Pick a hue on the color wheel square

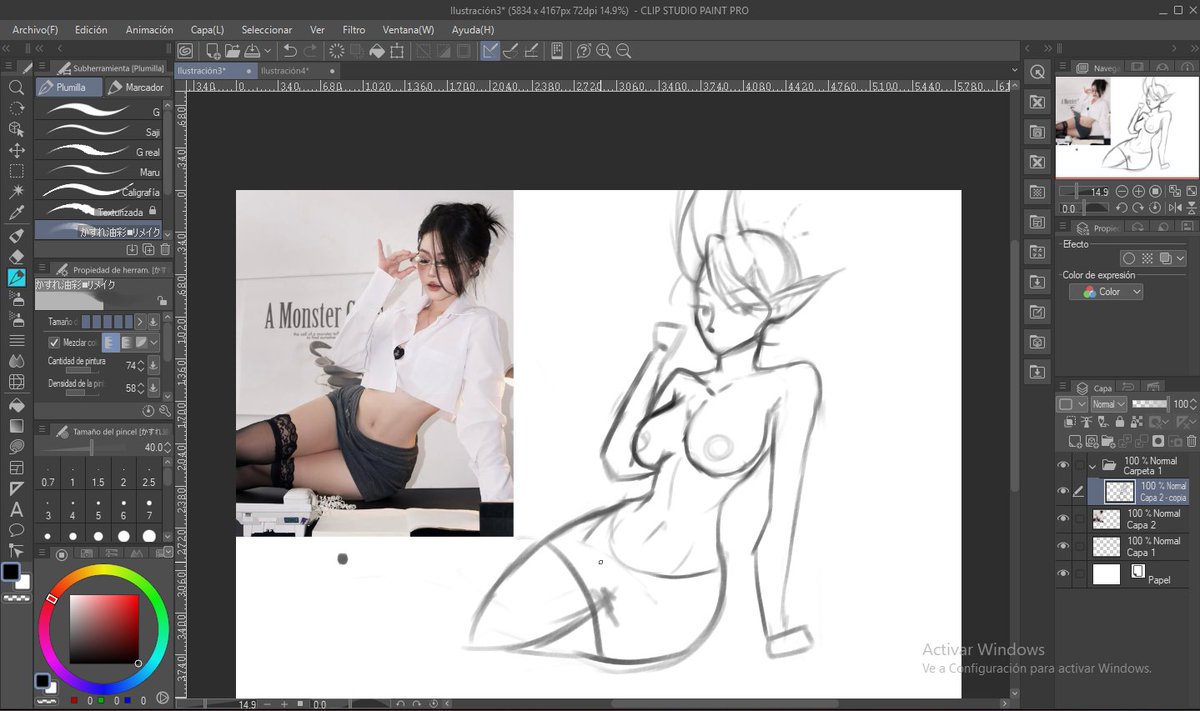(x=103, y=629)
